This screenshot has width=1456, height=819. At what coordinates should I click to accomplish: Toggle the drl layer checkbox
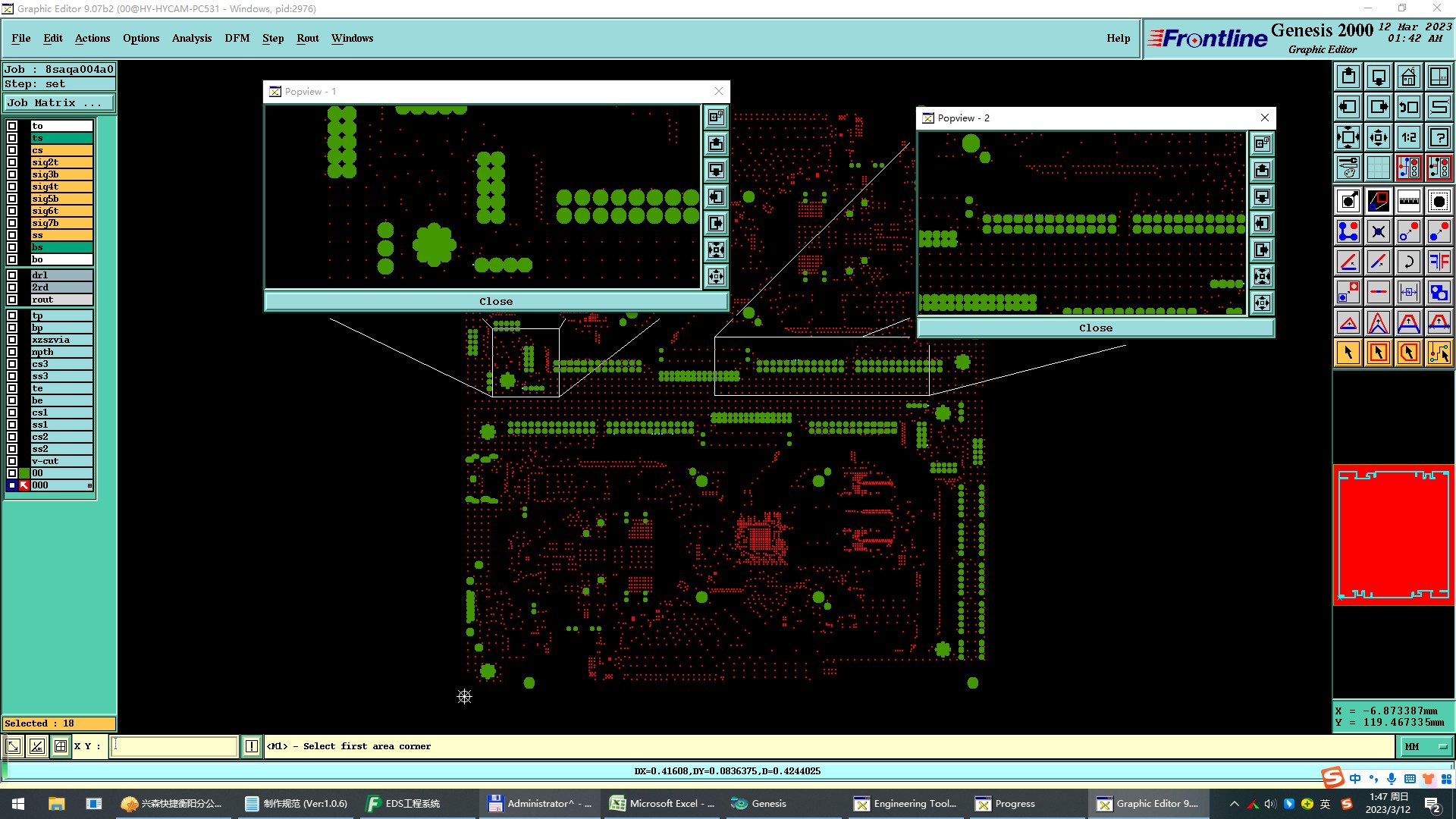(x=12, y=275)
